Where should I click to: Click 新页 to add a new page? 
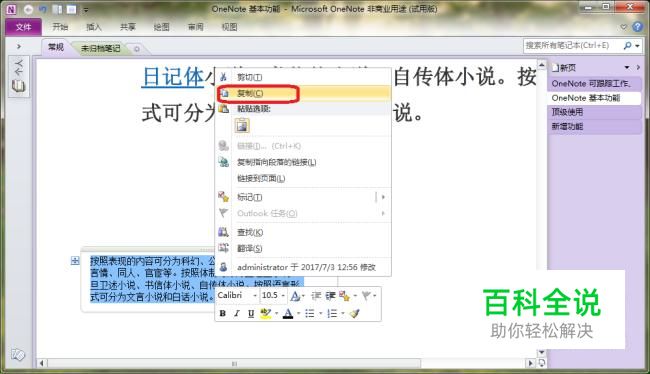tap(564, 68)
